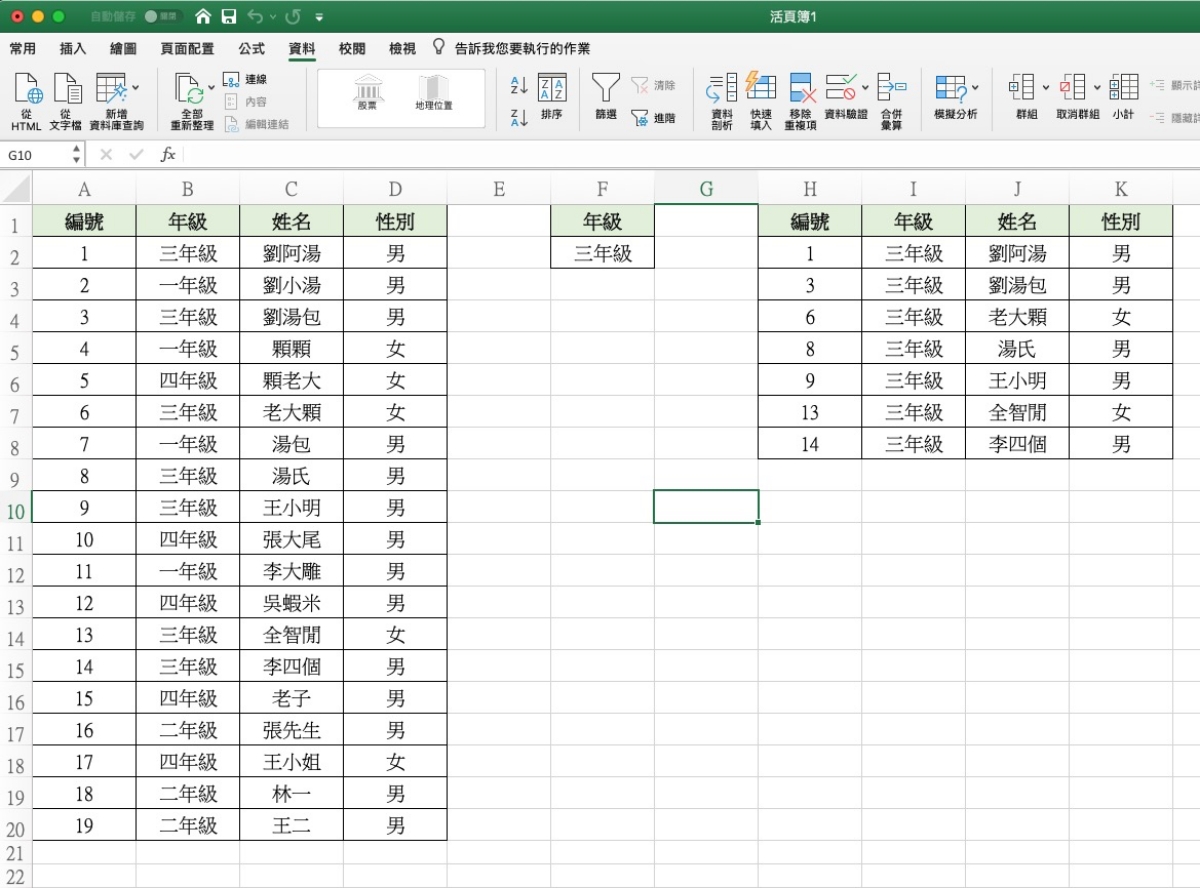Run 快速填入 flash fill
Screen dimensions: 1200x888
pos(761,101)
